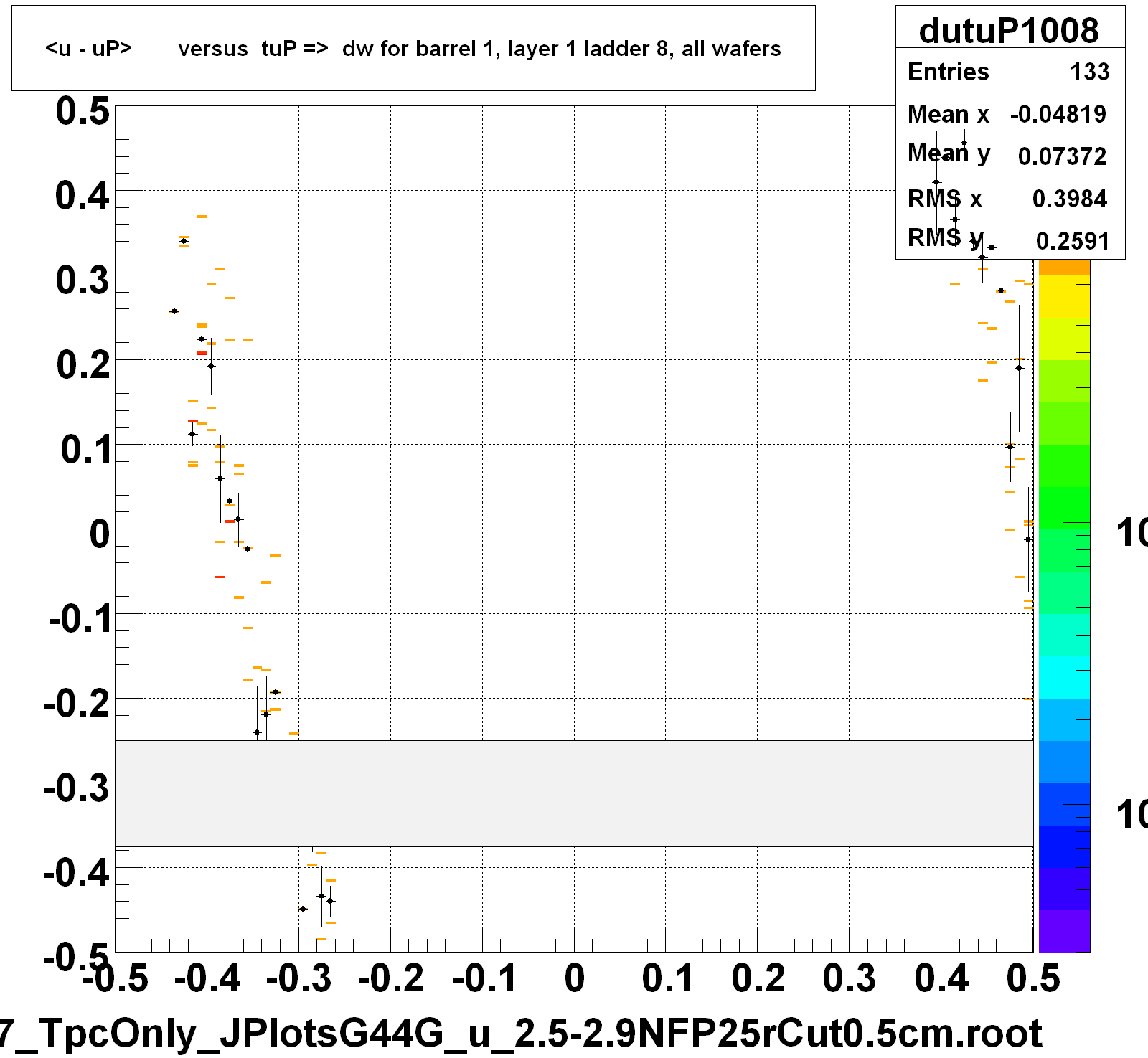This screenshot has width=1148, height=1058.
Task: Click the RMS x 0.3984 value
Action: point(1070,199)
